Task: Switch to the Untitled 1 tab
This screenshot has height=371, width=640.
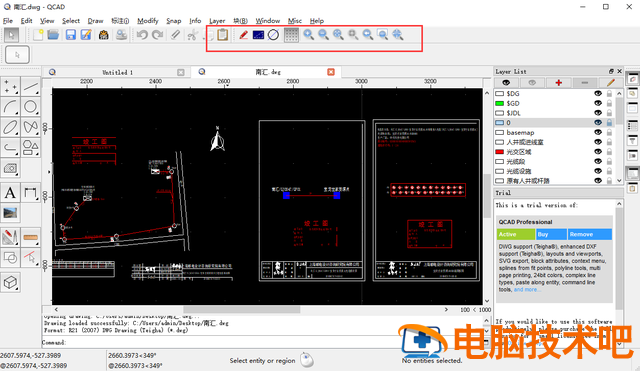Action: [x=118, y=72]
